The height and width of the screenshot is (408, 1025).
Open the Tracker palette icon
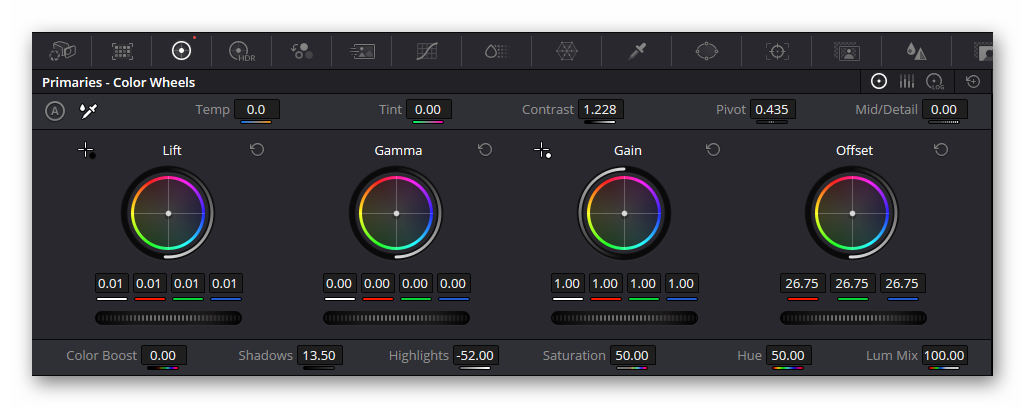point(777,51)
